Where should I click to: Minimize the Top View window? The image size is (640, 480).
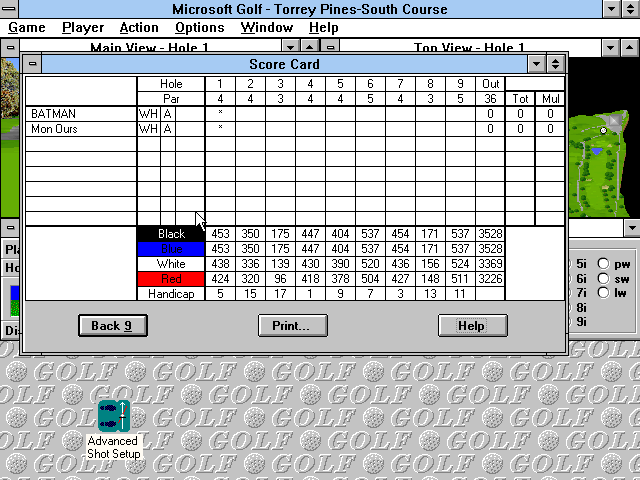pyautogui.click(x=611, y=47)
